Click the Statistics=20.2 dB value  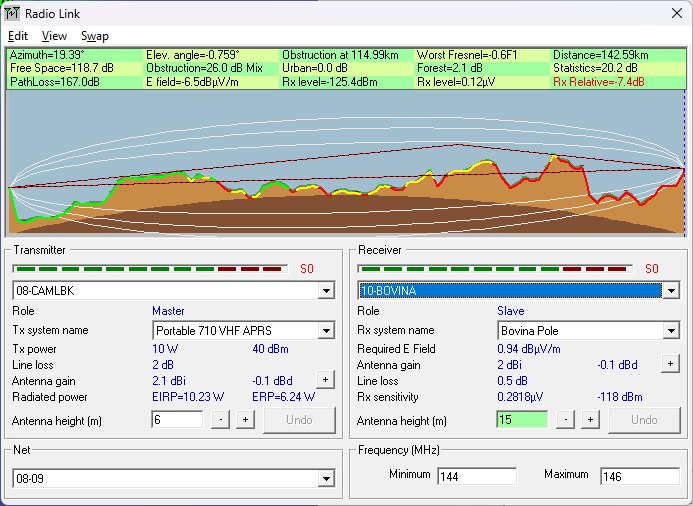pos(595,68)
